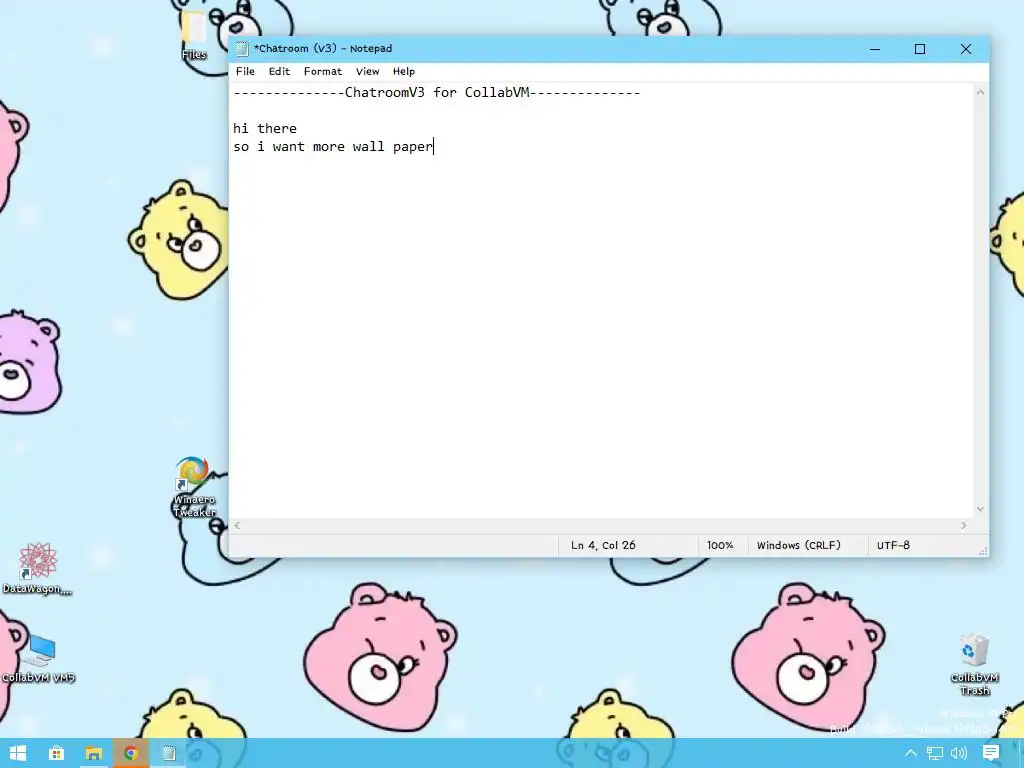Select the CollabVM Trash recycle bin icon

click(x=974, y=664)
